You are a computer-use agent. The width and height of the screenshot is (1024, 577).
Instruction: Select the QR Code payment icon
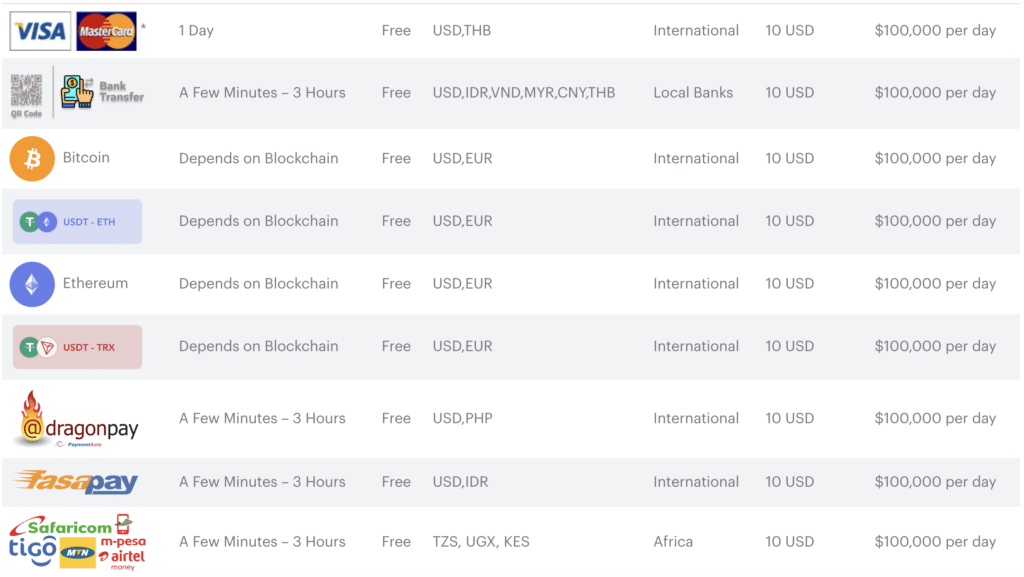pyautogui.click(x=26, y=92)
